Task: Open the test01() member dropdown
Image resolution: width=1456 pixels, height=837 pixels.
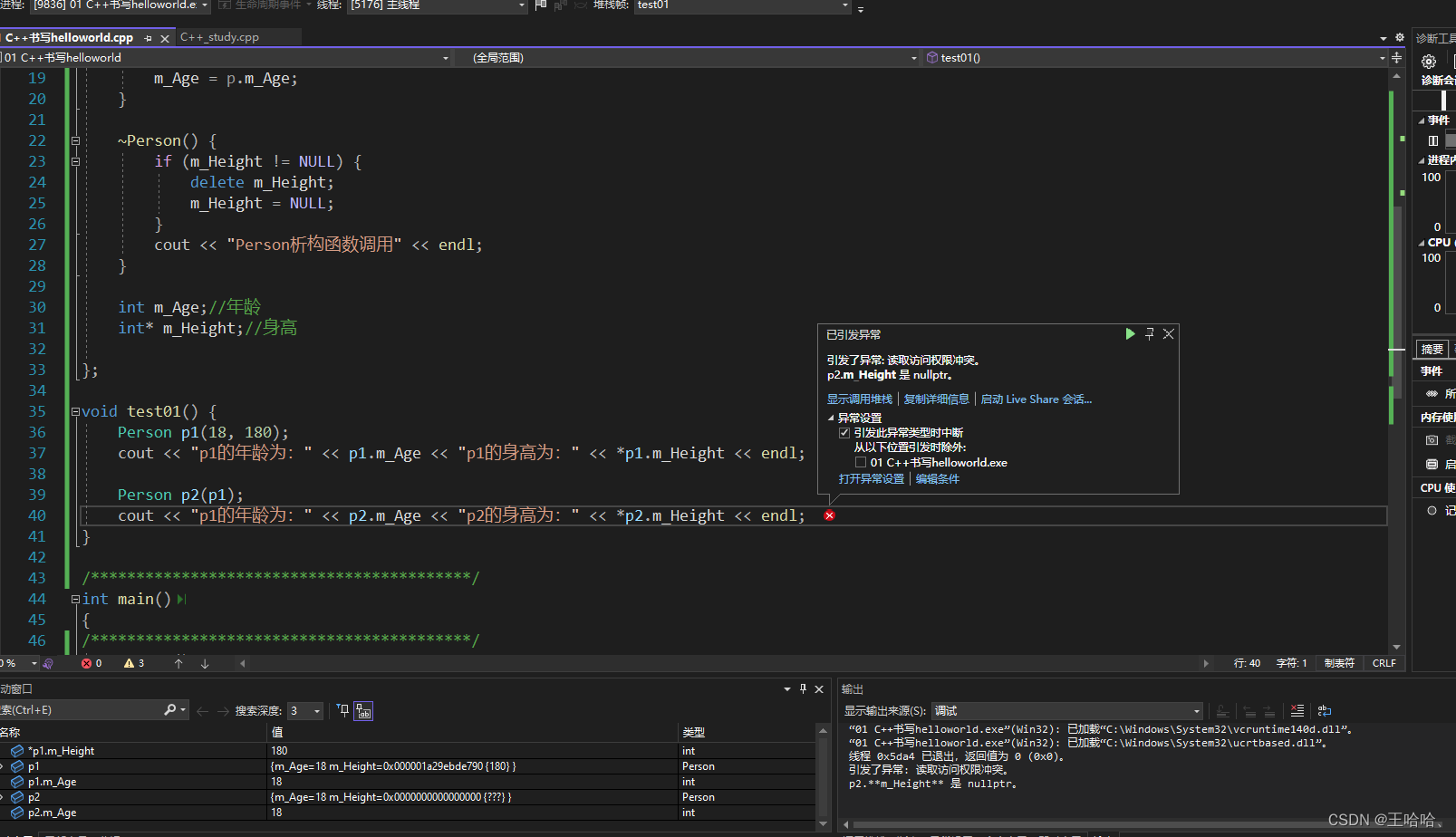Action: pos(1155,57)
